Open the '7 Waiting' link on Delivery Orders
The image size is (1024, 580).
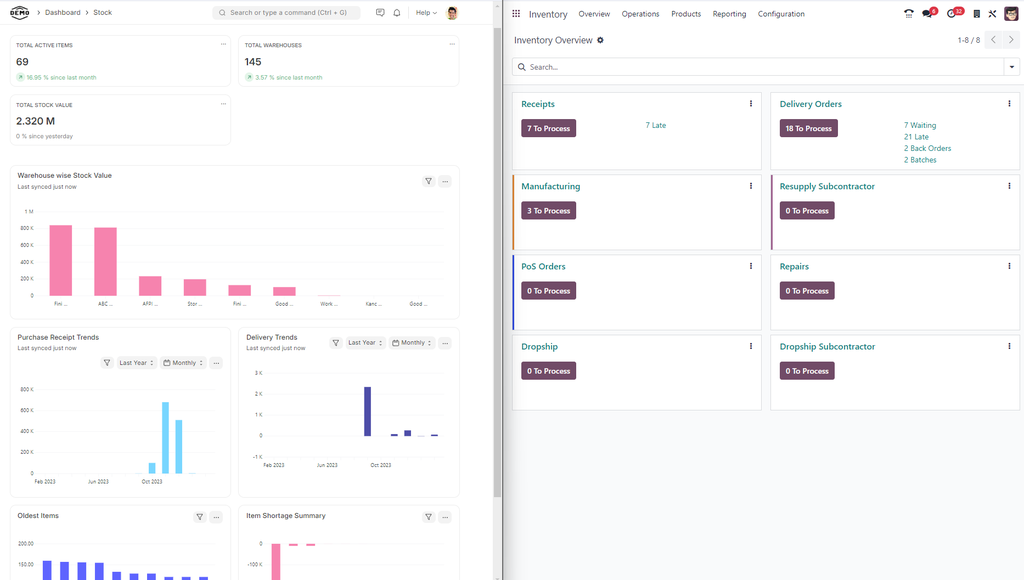920,125
